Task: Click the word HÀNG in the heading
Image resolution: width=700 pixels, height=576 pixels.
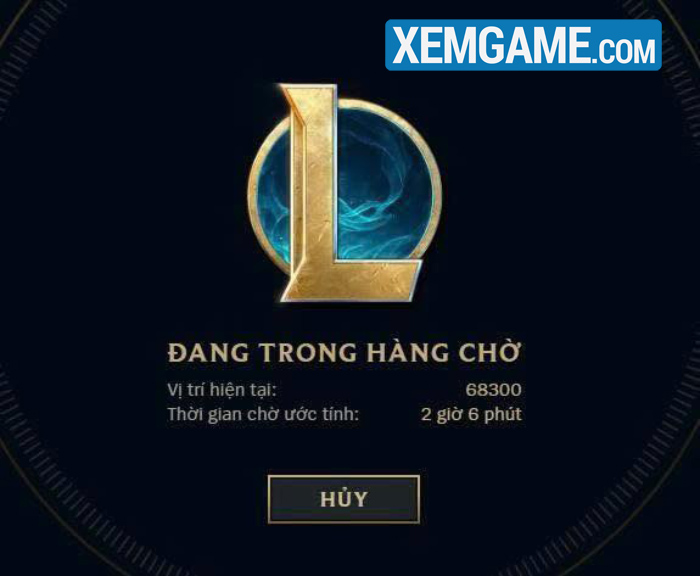Action: click(x=408, y=352)
